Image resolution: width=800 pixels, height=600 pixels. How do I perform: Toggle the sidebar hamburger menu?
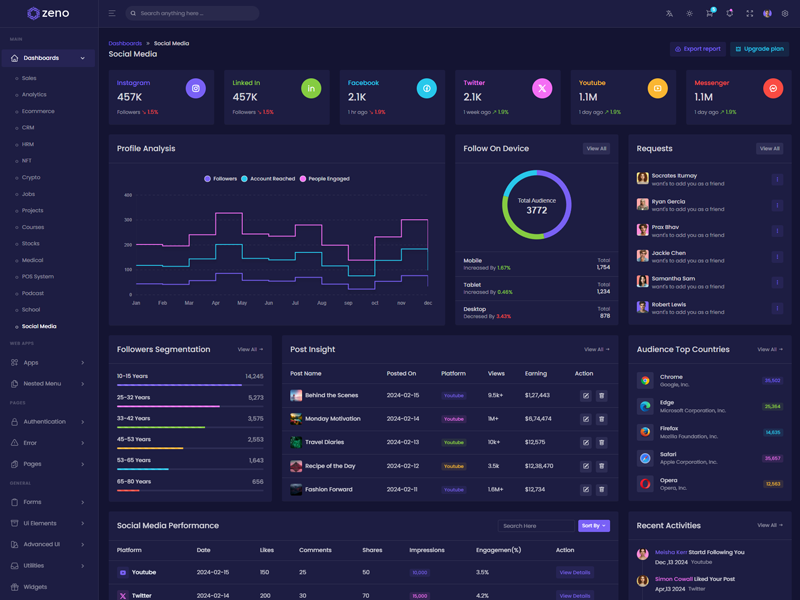pyautogui.click(x=112, y=13)
